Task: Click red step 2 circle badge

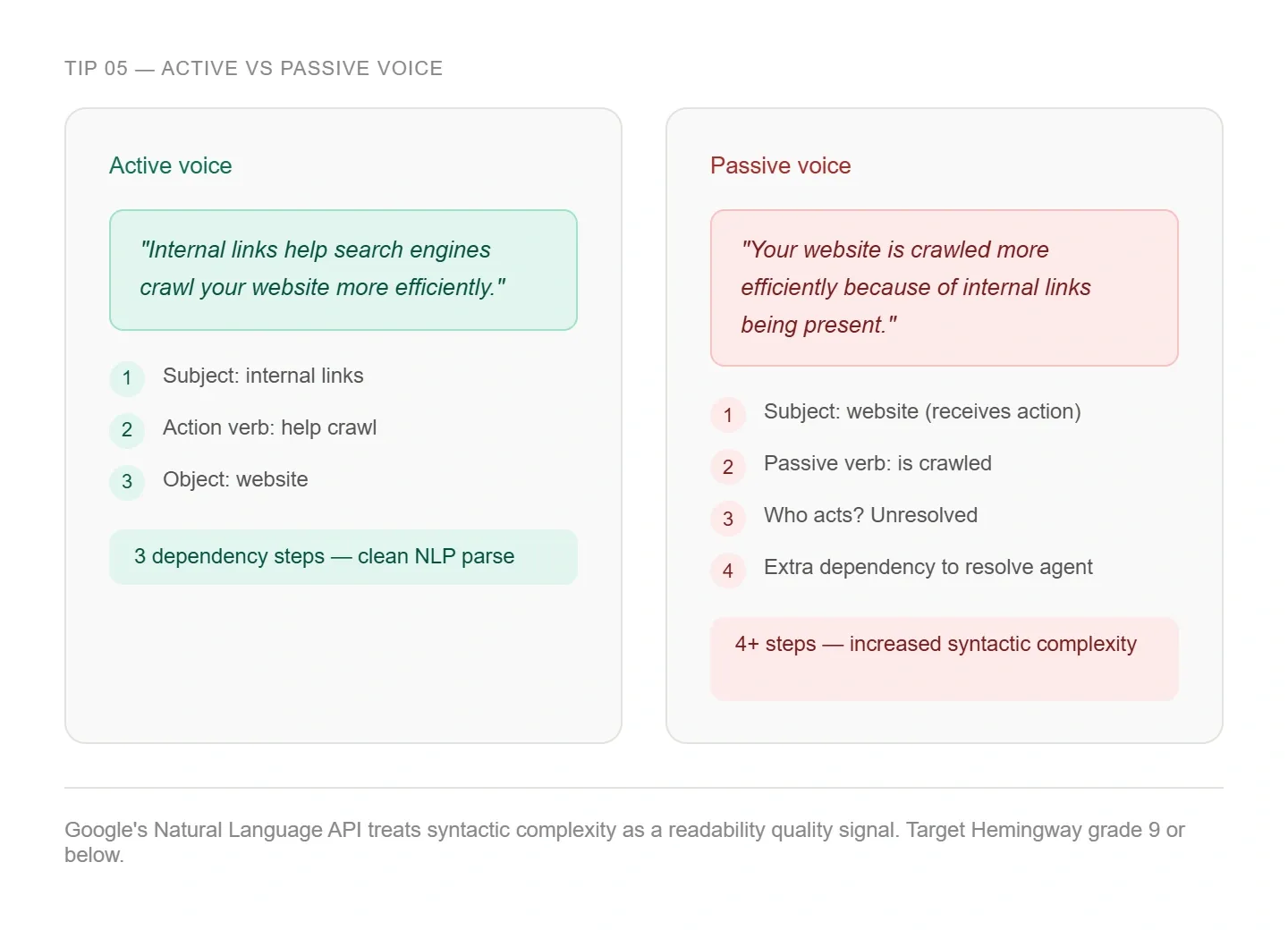Action: [x=728, y=467]
